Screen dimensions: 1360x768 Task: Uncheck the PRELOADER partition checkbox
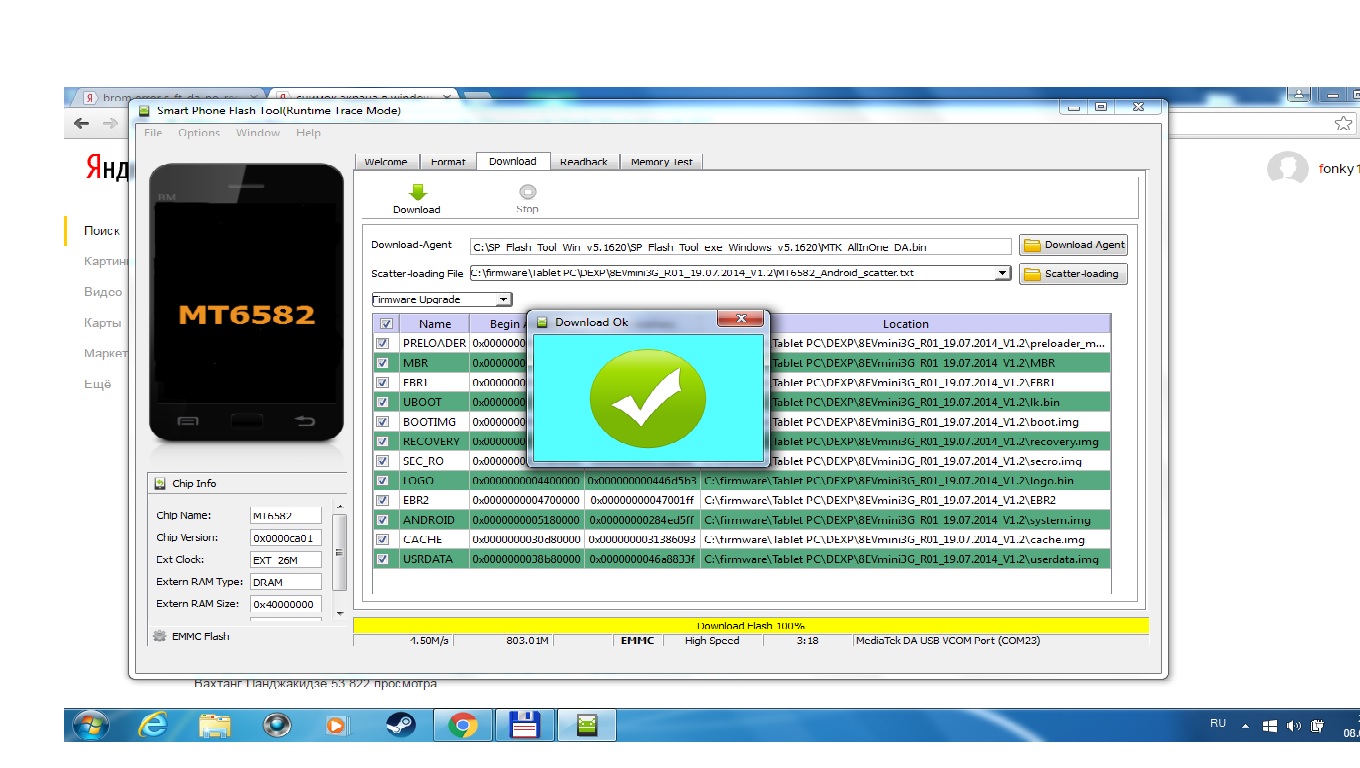[382, 343]
